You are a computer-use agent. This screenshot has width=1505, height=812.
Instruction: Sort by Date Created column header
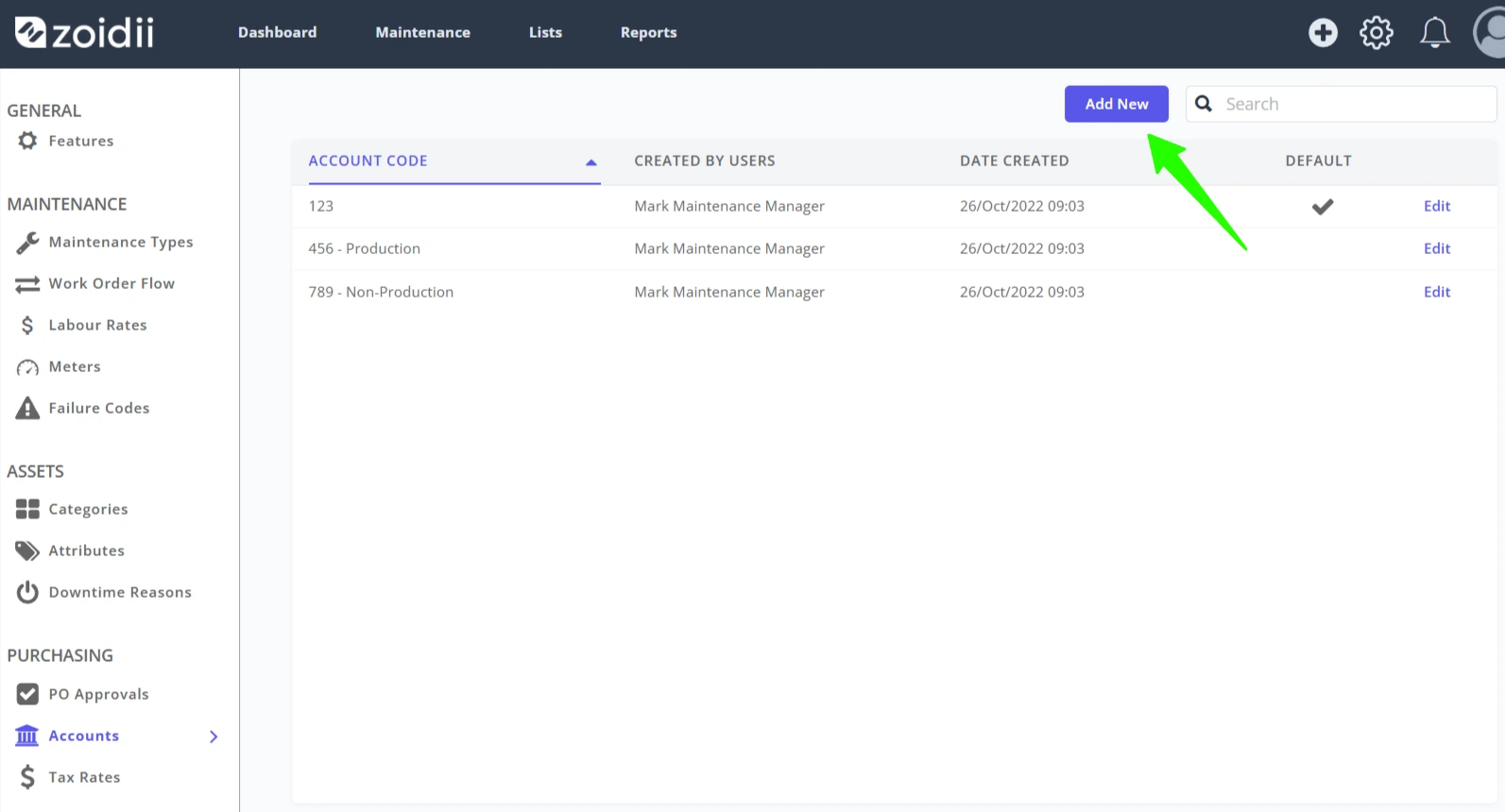1014,161
